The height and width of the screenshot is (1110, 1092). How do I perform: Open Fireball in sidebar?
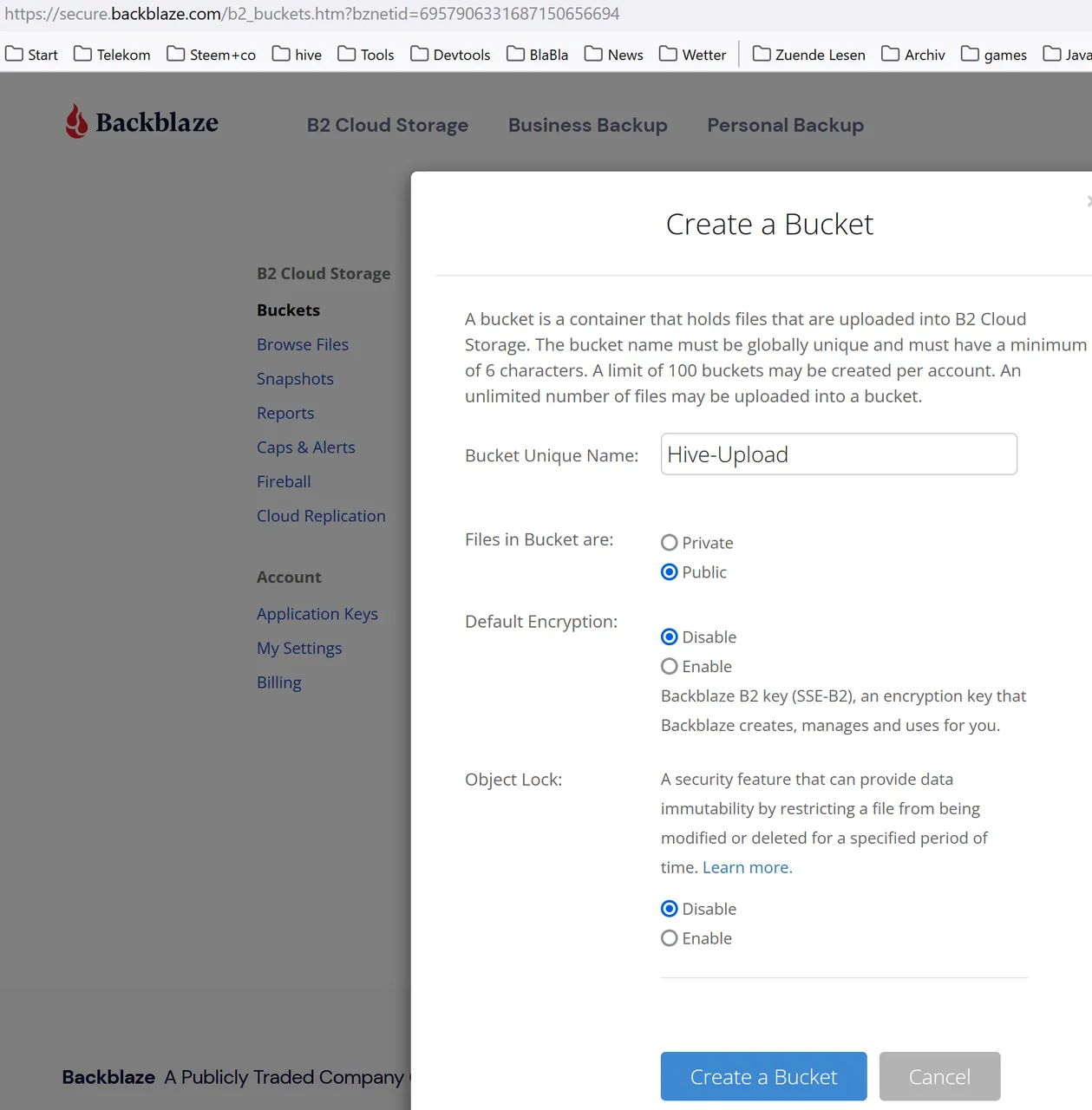[284, 481]
